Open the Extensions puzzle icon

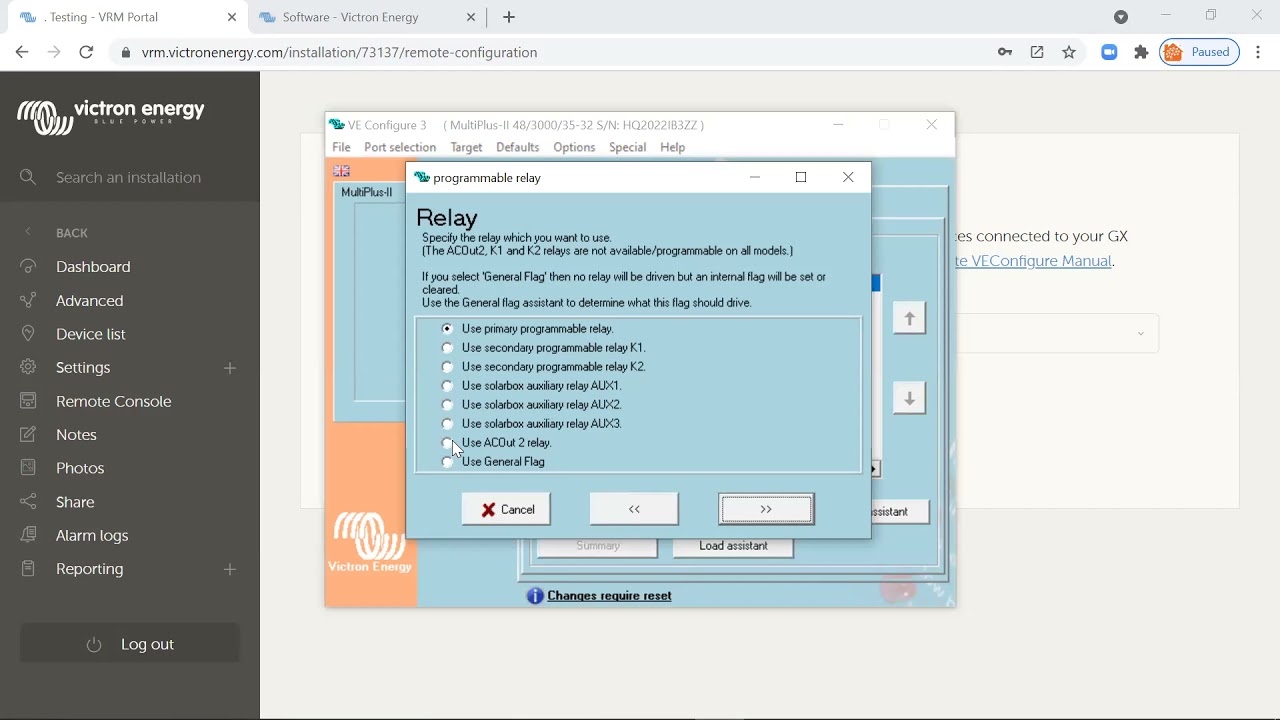click(x=1141, y=52)
